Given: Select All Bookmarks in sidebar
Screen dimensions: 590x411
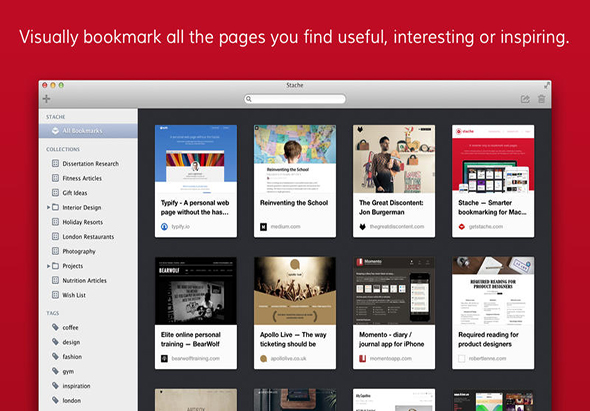Looking at the screenshot, I should [x=88, y=131].
